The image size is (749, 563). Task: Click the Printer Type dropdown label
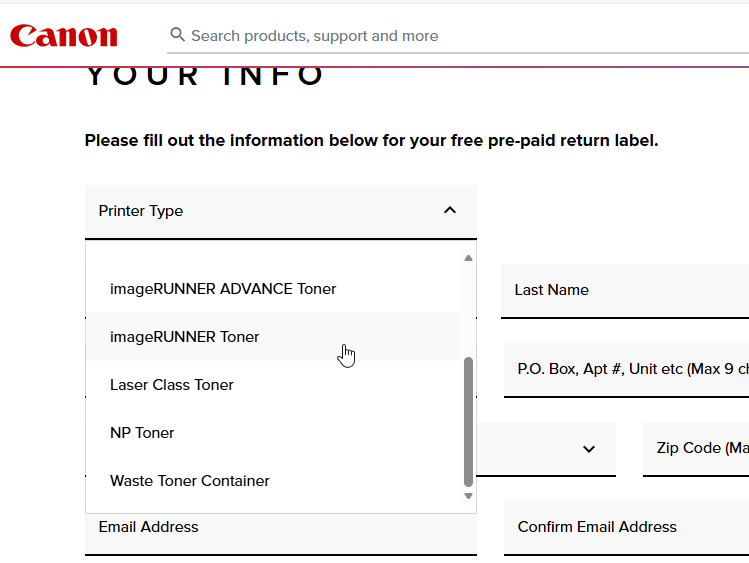(x=141, y=211)
